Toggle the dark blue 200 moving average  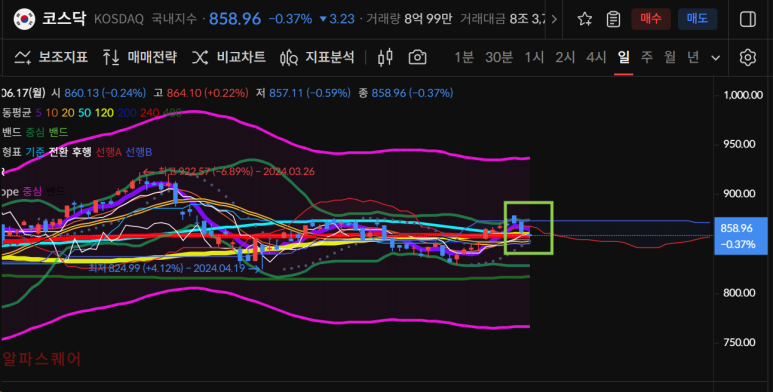(x=127, y=113)
